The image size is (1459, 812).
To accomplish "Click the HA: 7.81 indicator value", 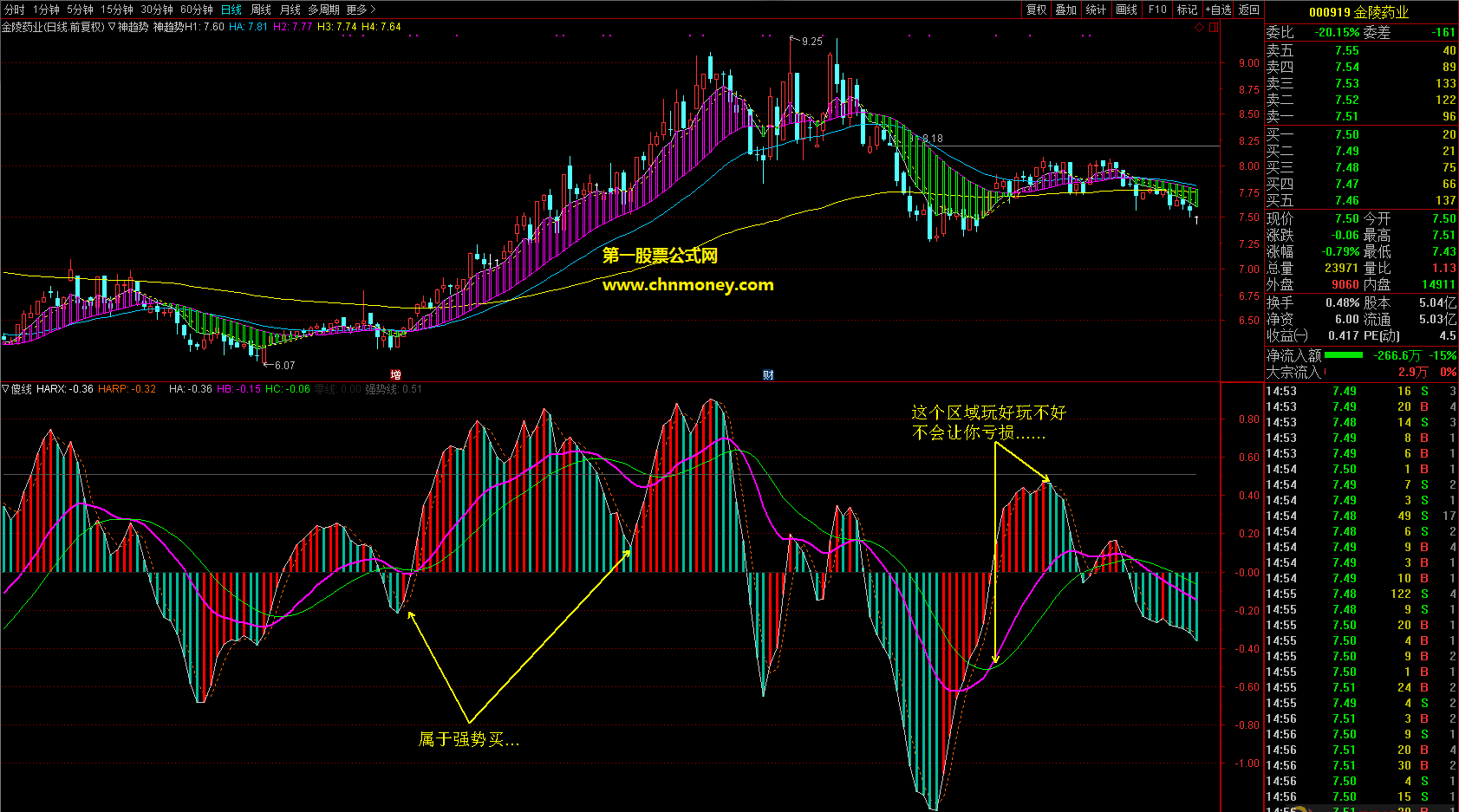I will (x=248, y=27).
